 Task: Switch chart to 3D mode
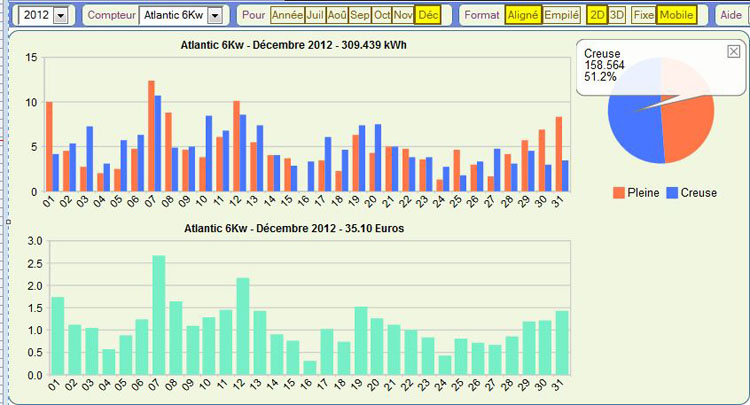coord(617,15)
